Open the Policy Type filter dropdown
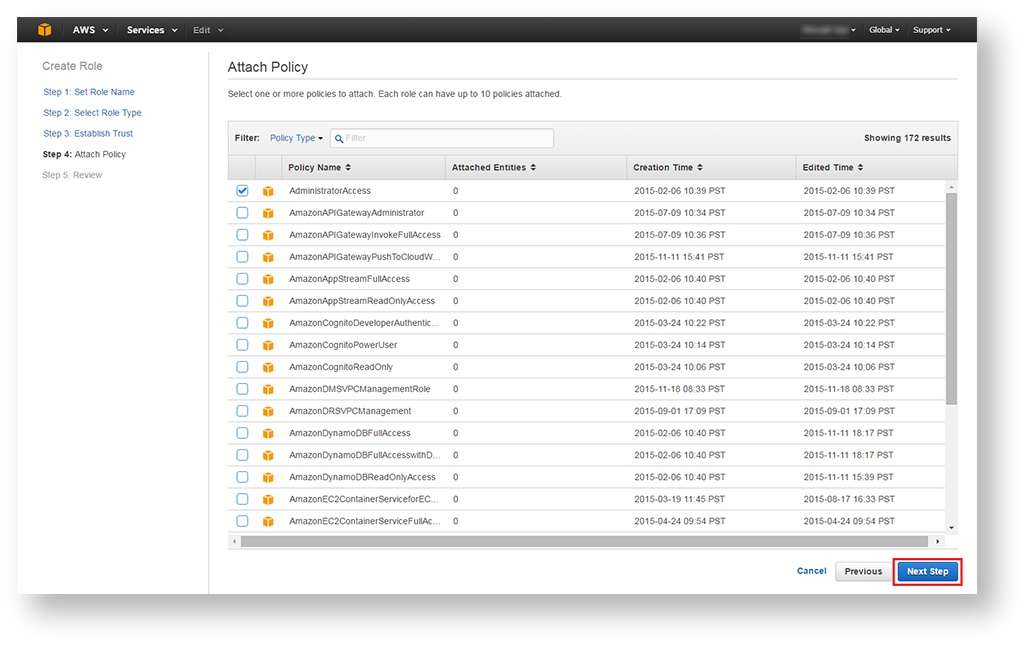 click(x=296, y=138)
